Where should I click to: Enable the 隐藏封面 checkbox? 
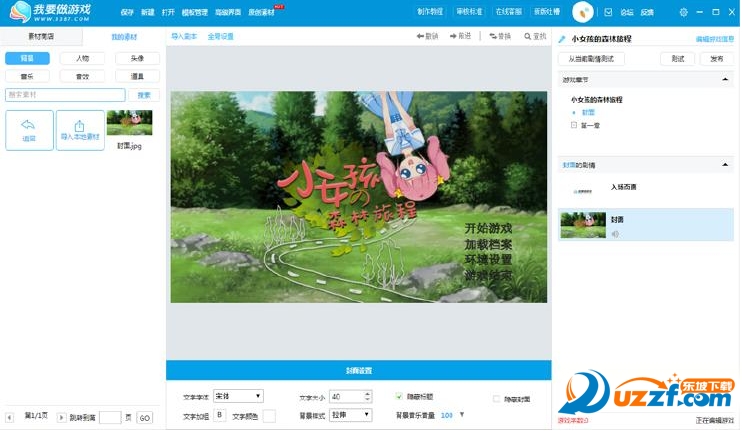click(x=497, y=399)
